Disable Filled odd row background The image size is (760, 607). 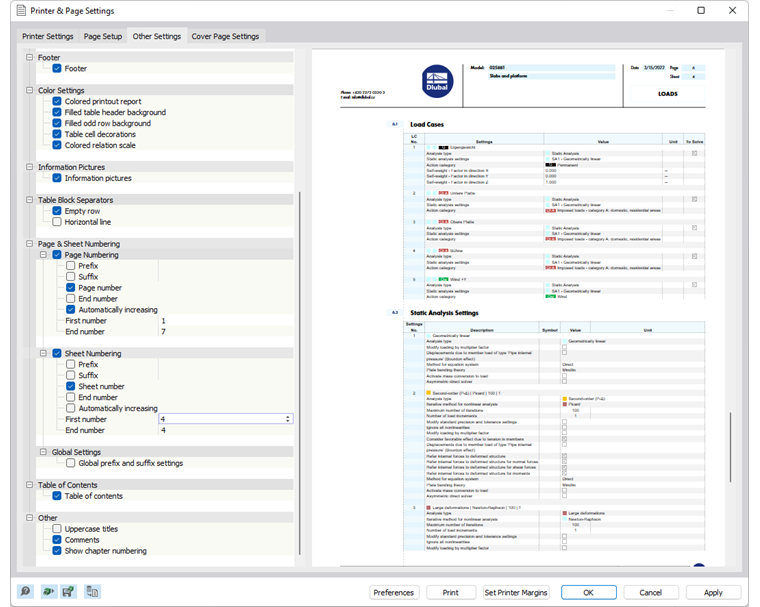click(57, 123)
